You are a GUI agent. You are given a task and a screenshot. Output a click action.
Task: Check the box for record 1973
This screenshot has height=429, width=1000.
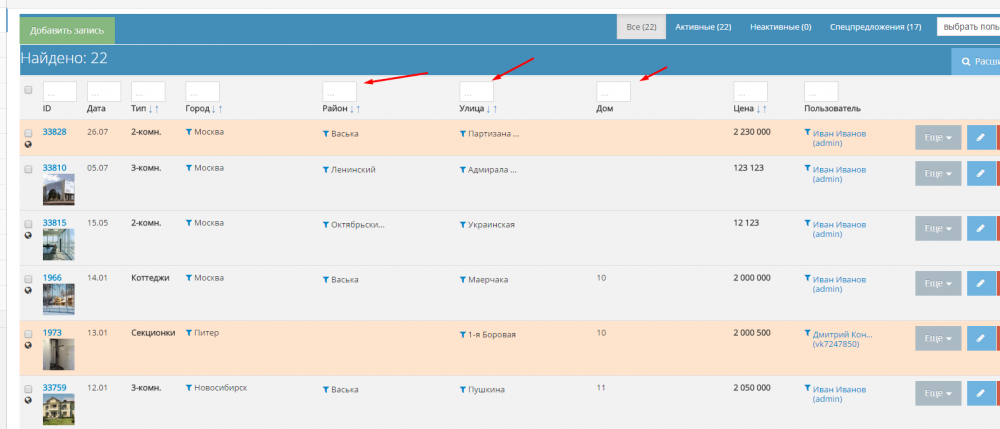click(28, 334)
